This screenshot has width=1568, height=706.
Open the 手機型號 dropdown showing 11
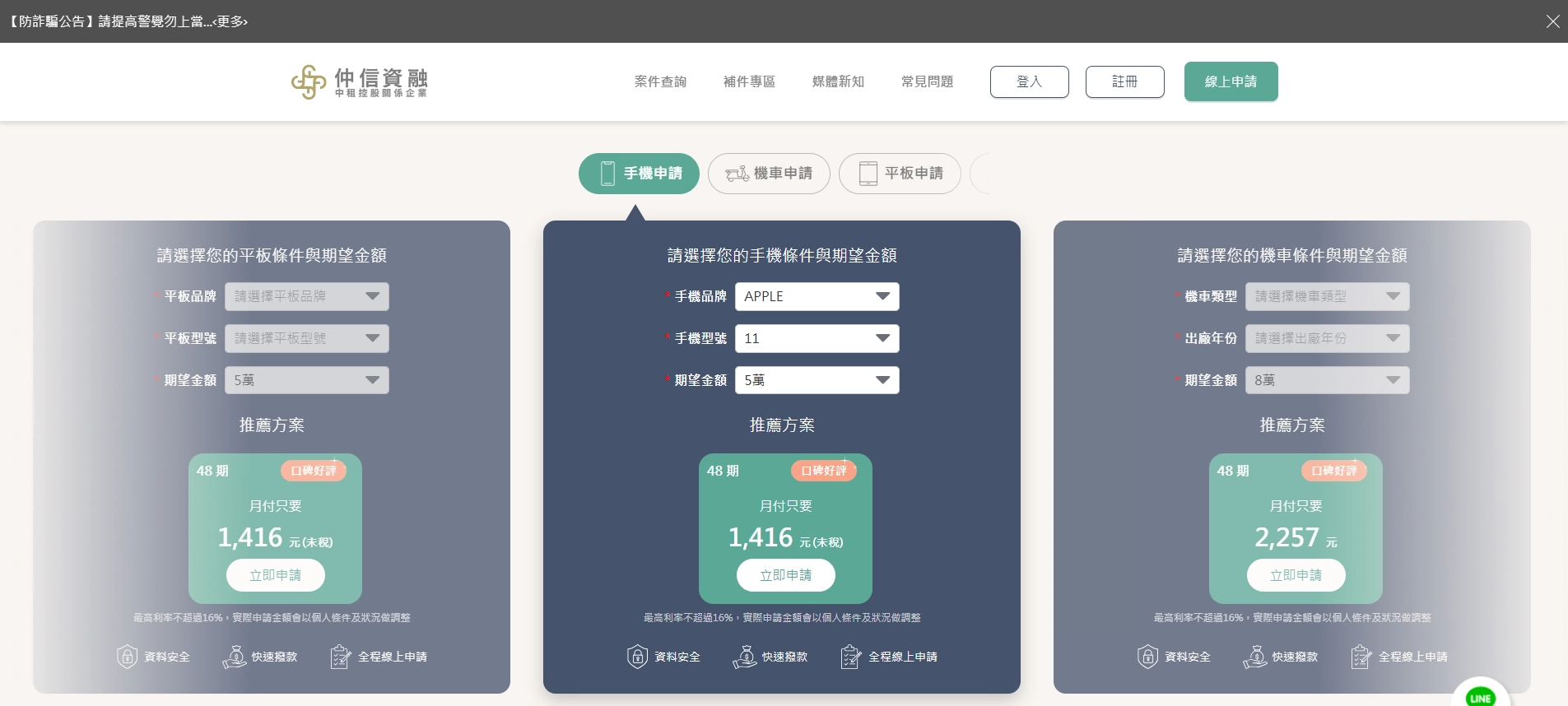point(817,338)
